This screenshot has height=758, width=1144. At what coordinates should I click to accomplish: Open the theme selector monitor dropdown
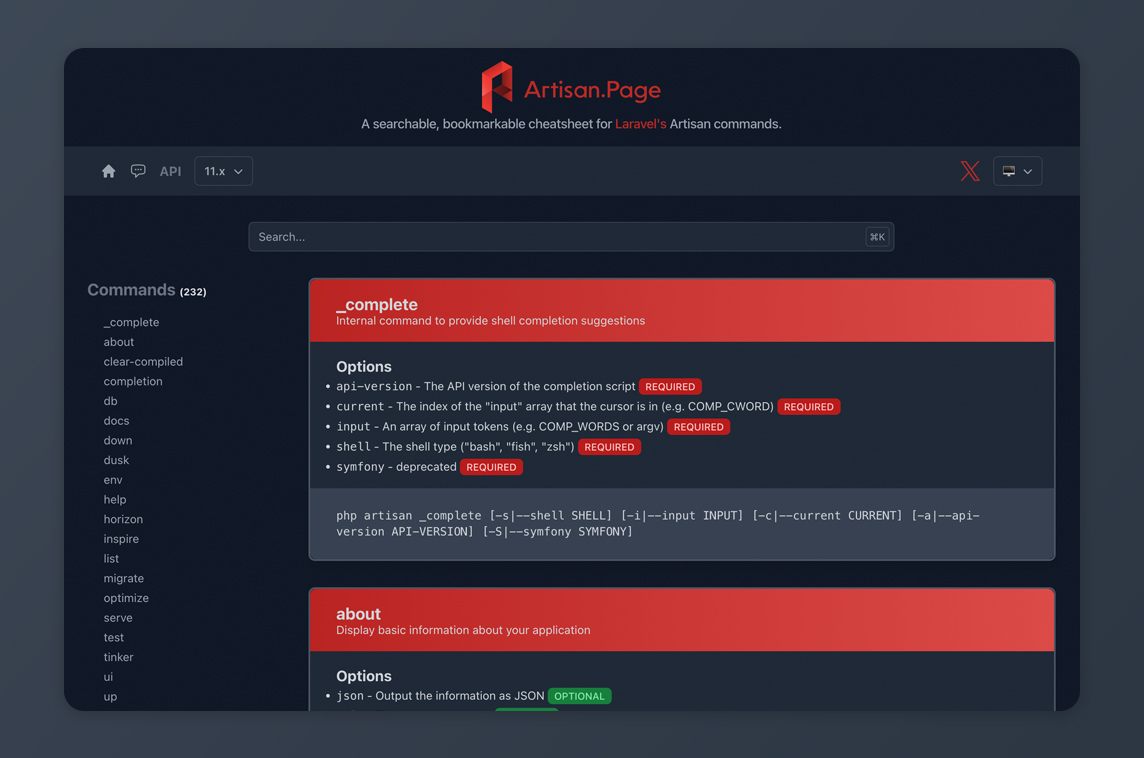pos(1017,171)
